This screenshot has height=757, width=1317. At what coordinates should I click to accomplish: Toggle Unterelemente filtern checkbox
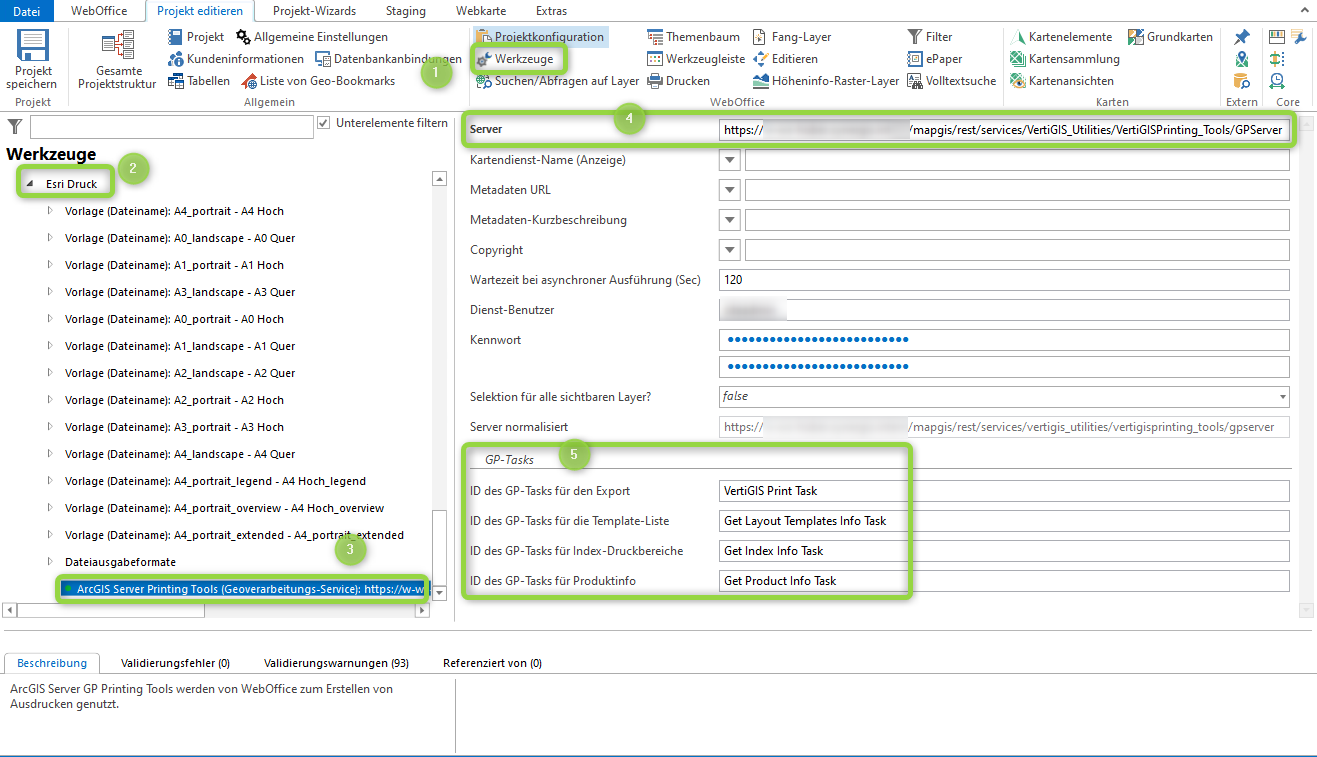[323, 123]
